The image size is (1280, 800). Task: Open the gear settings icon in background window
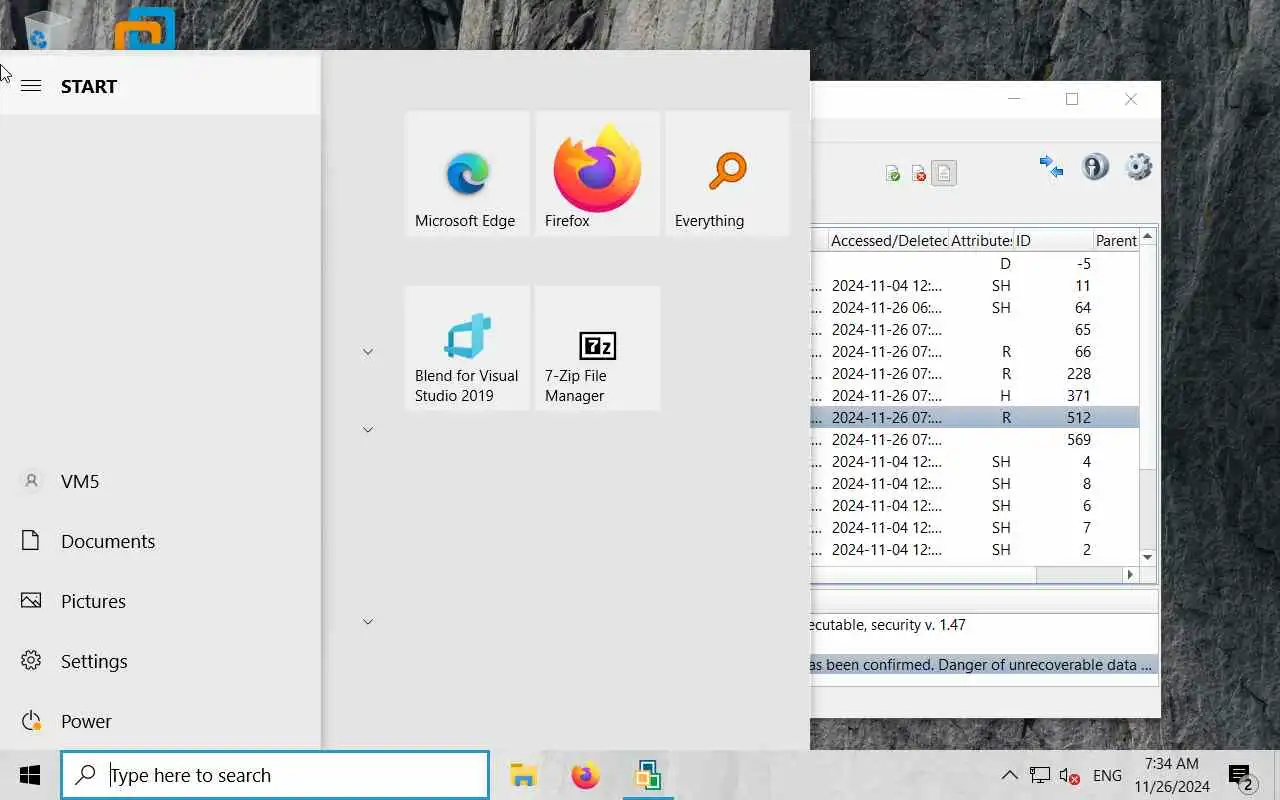pyautogui.click(x=1139, y=166)
